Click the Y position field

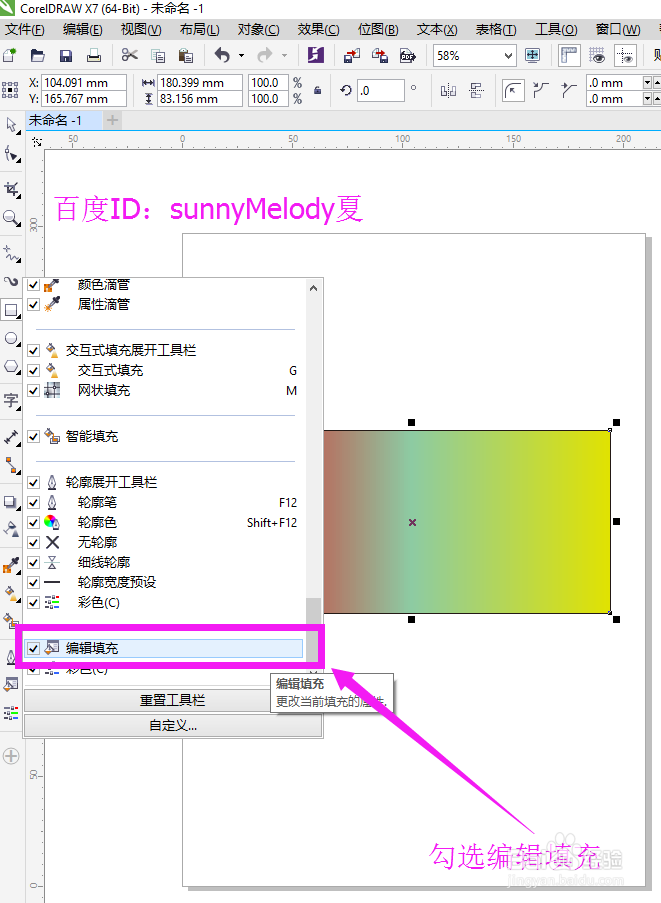(x=85, y=98)
